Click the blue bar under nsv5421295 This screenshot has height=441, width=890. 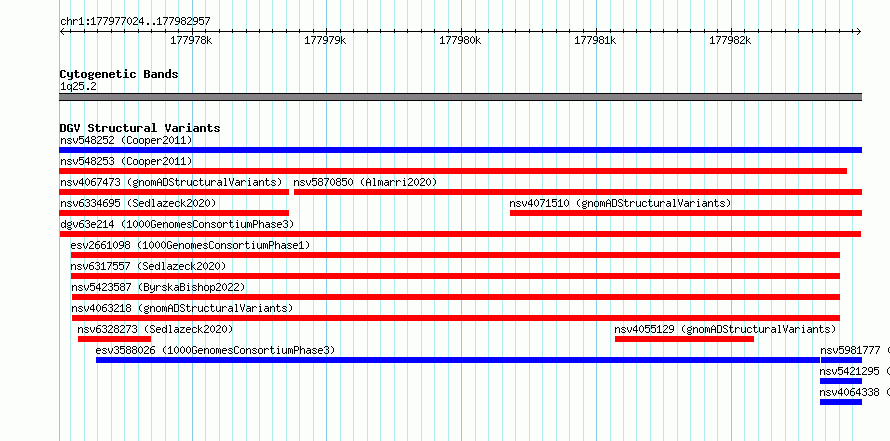tap(841, 381)
